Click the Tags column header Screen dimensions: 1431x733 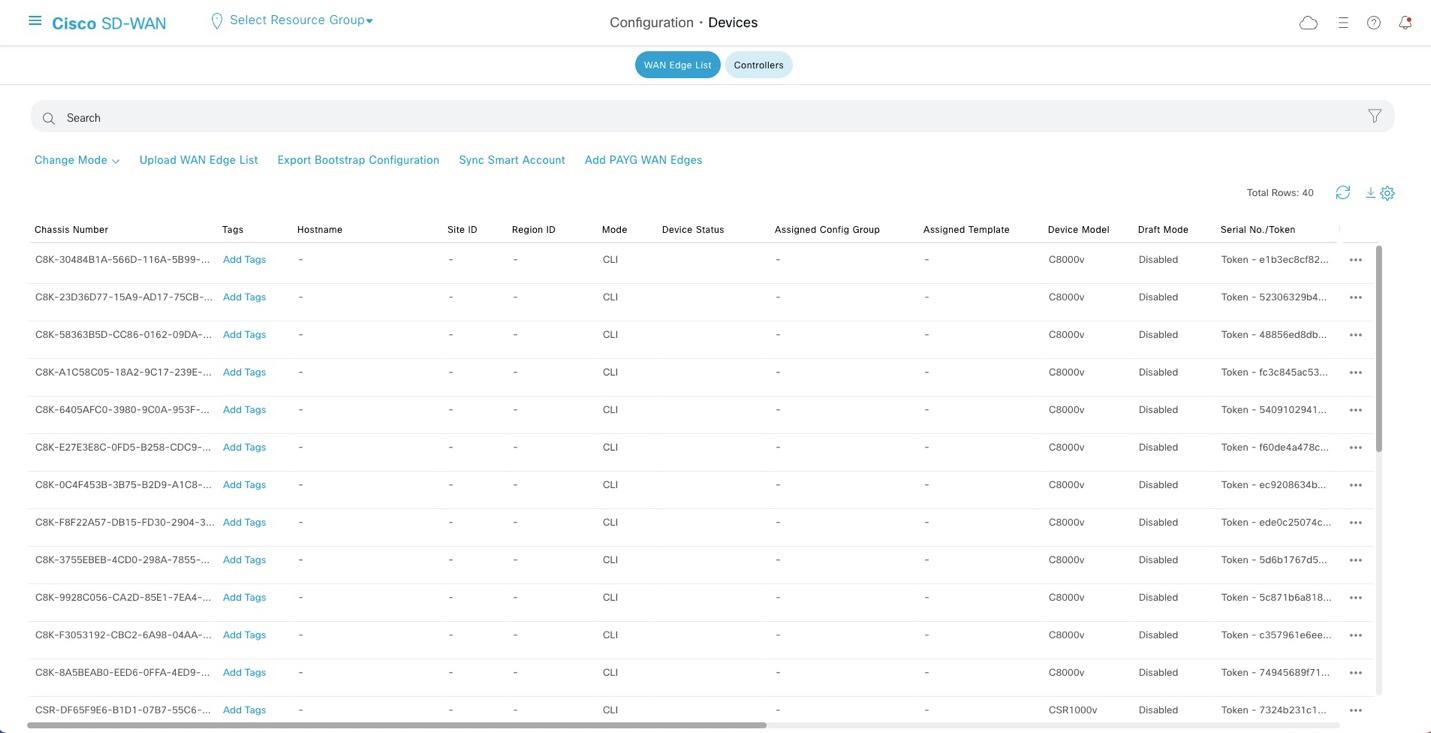point(233,230)
